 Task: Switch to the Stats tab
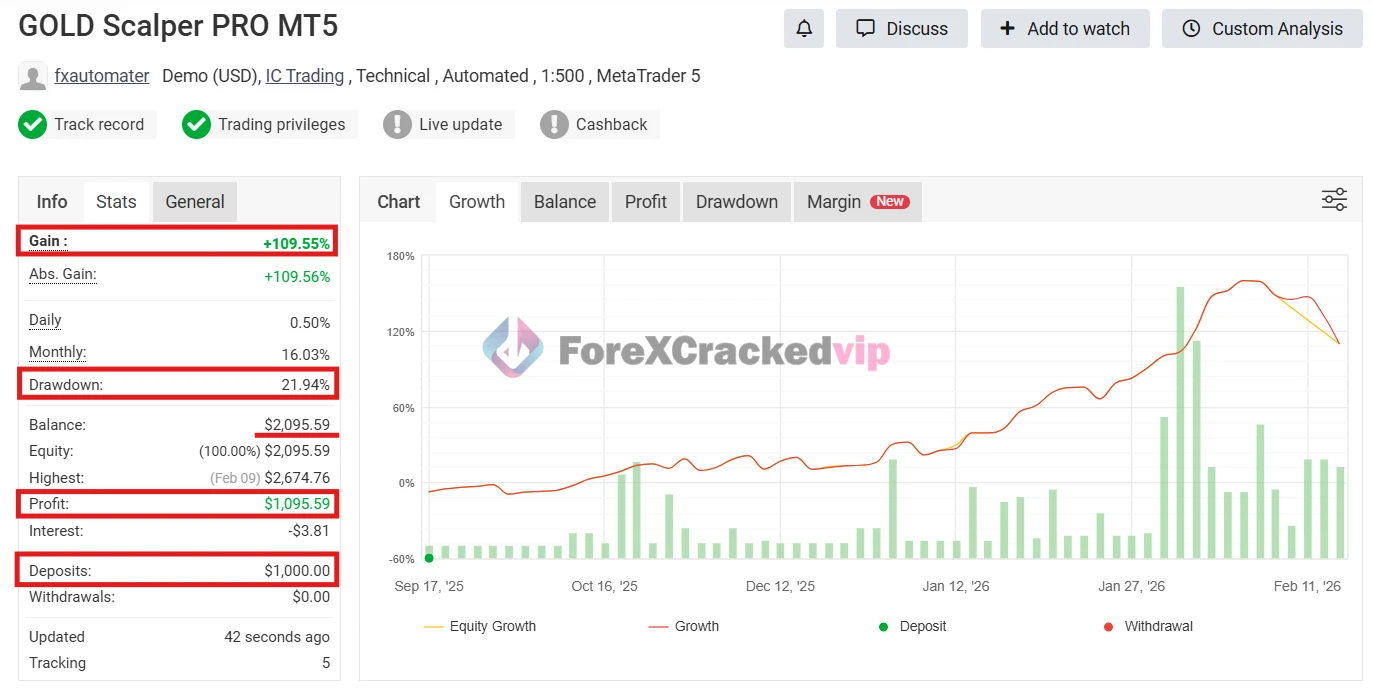116,201
